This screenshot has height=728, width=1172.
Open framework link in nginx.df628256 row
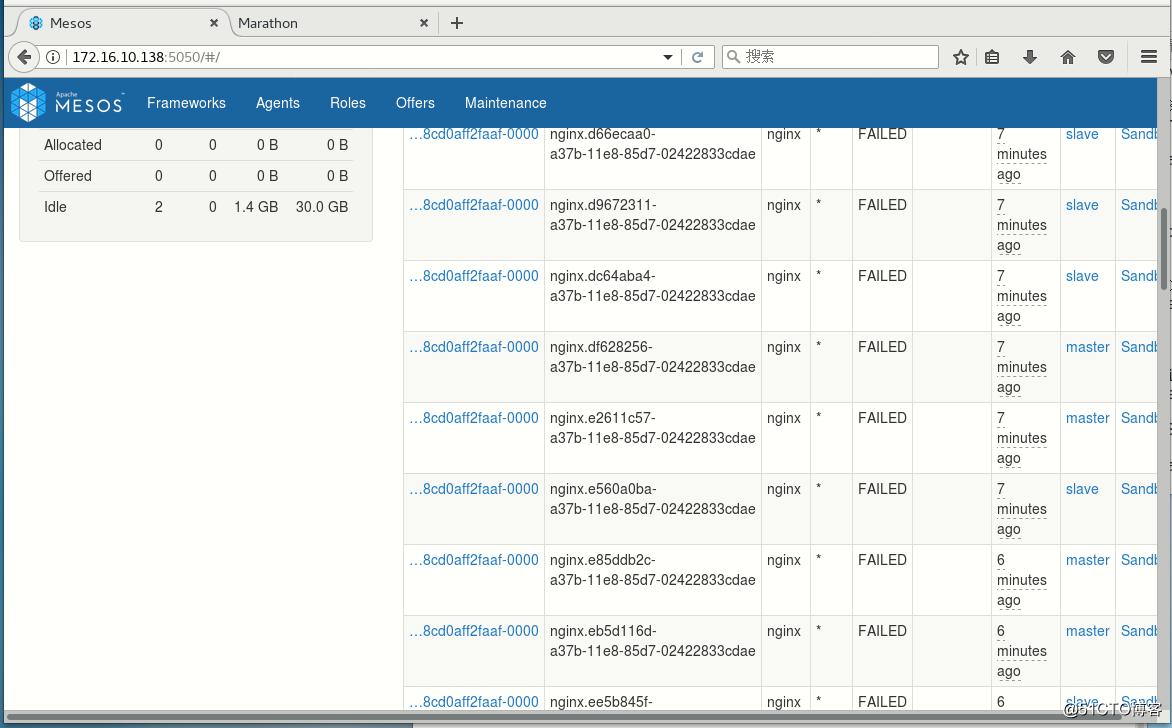[474, 347]
